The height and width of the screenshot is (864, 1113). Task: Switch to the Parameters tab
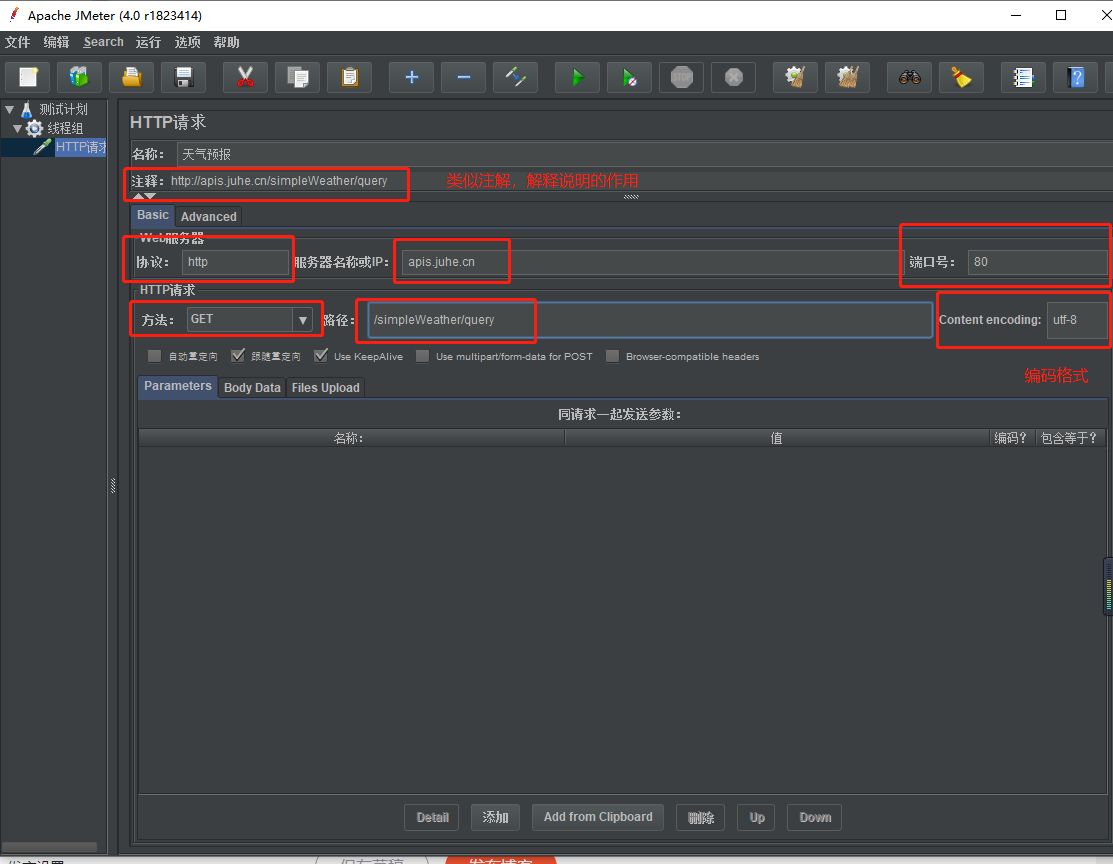pyautogui.click(x=177, y=386)
